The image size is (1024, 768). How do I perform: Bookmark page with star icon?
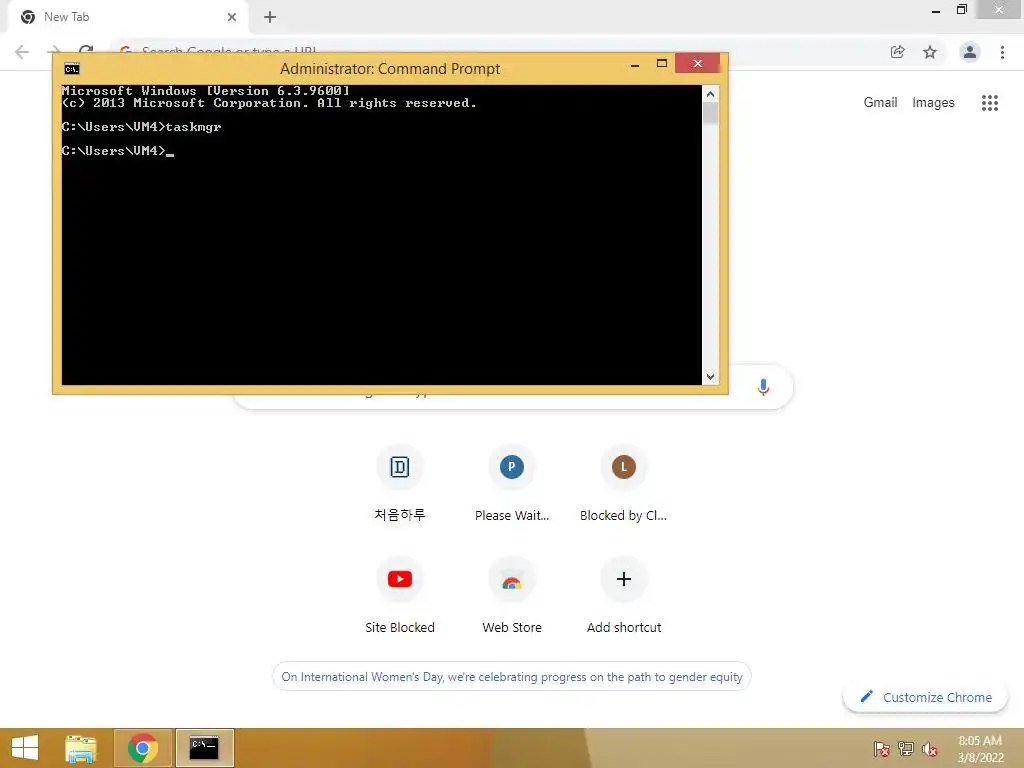[930, 52]
